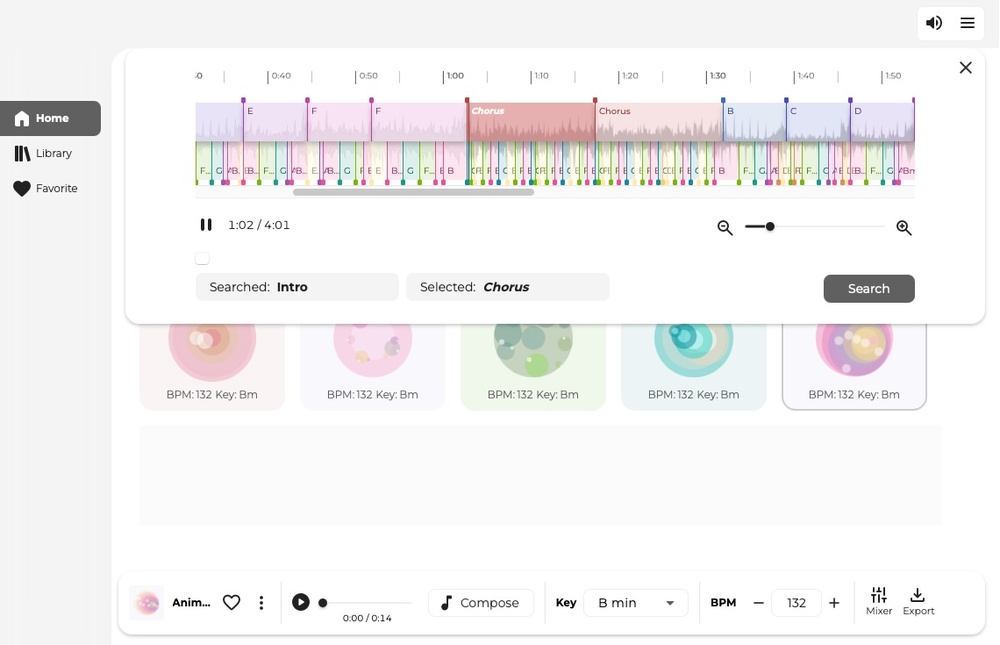Screen dimensions: 1000x645
Task: Open the Favorite section
Action: pyautogui.click(x=50, y=188)
